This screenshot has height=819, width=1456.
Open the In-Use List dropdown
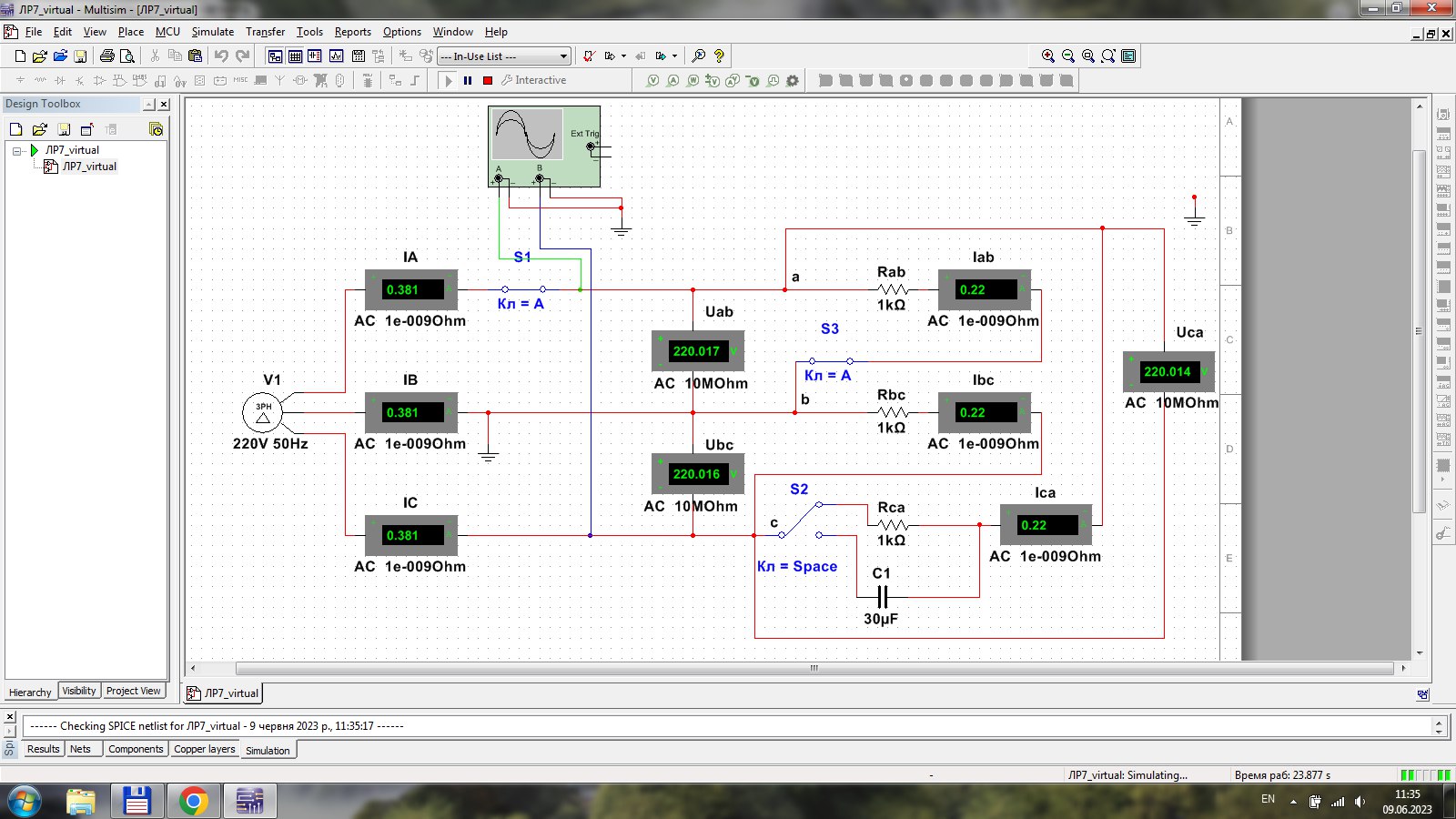pyautogui.click(x=563, y=56)
